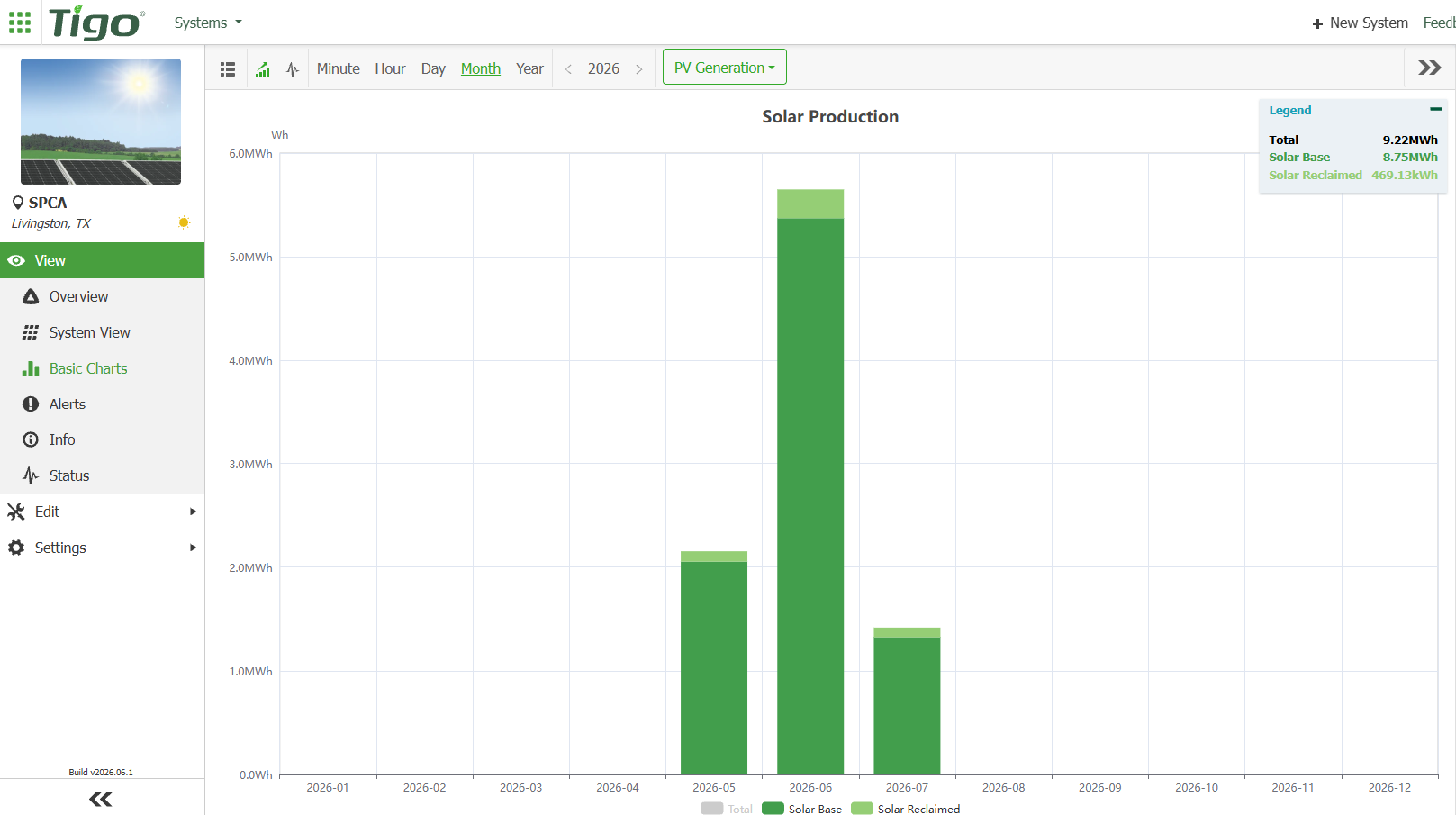Switch to Year granularity
Image resolution: width=1456 pixels, height=815 pixels.
529,68
